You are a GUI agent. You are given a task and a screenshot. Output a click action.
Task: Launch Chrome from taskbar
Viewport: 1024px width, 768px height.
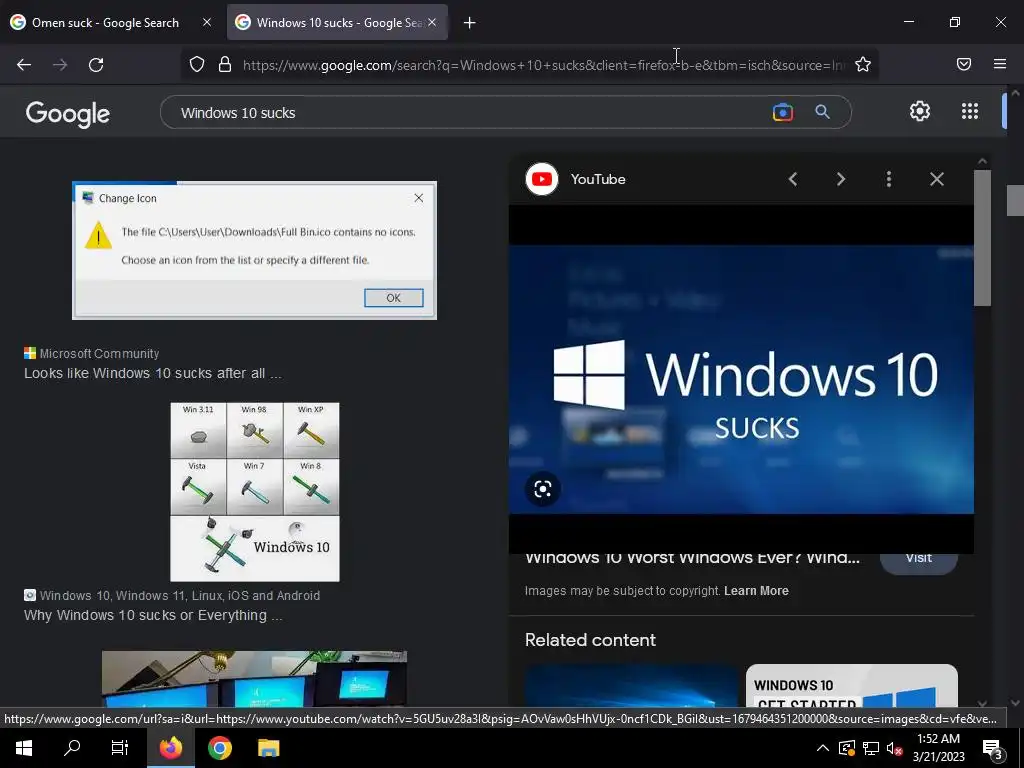tap(220, 748)
